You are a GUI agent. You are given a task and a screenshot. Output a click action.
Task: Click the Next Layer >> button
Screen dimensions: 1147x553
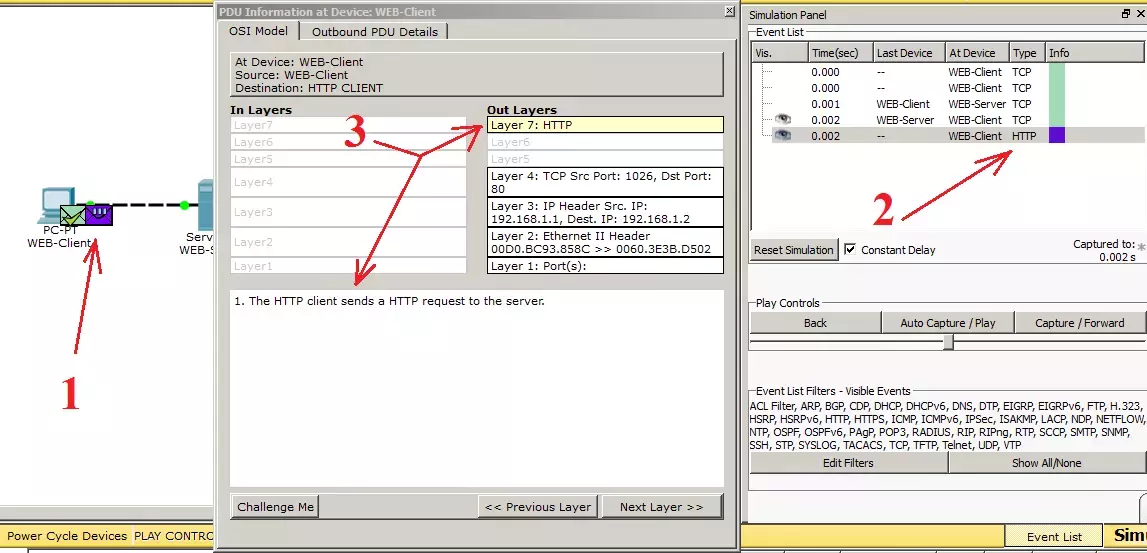(x=661, y=507)
